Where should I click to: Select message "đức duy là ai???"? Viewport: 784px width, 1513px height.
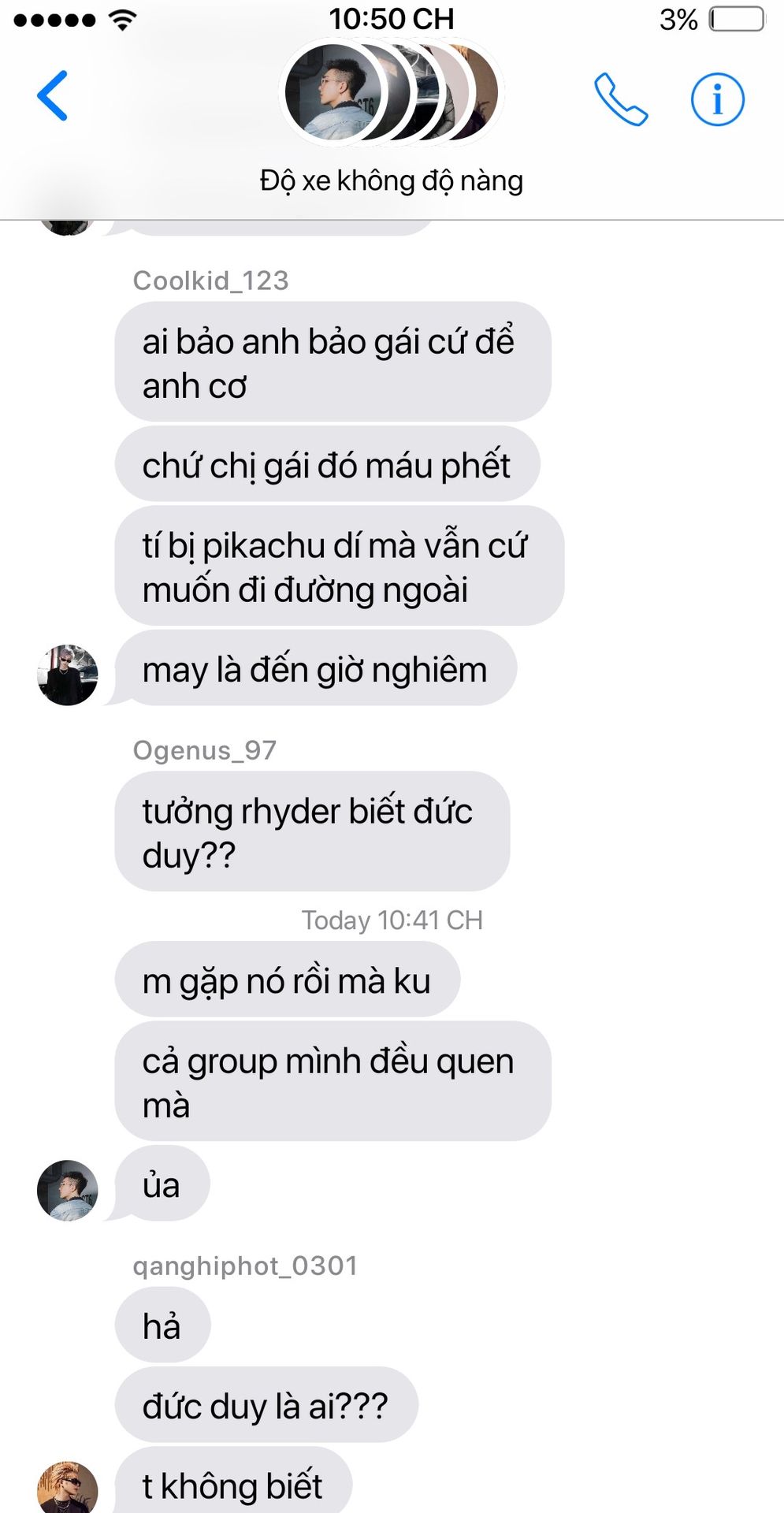[x=266, y=1406]
